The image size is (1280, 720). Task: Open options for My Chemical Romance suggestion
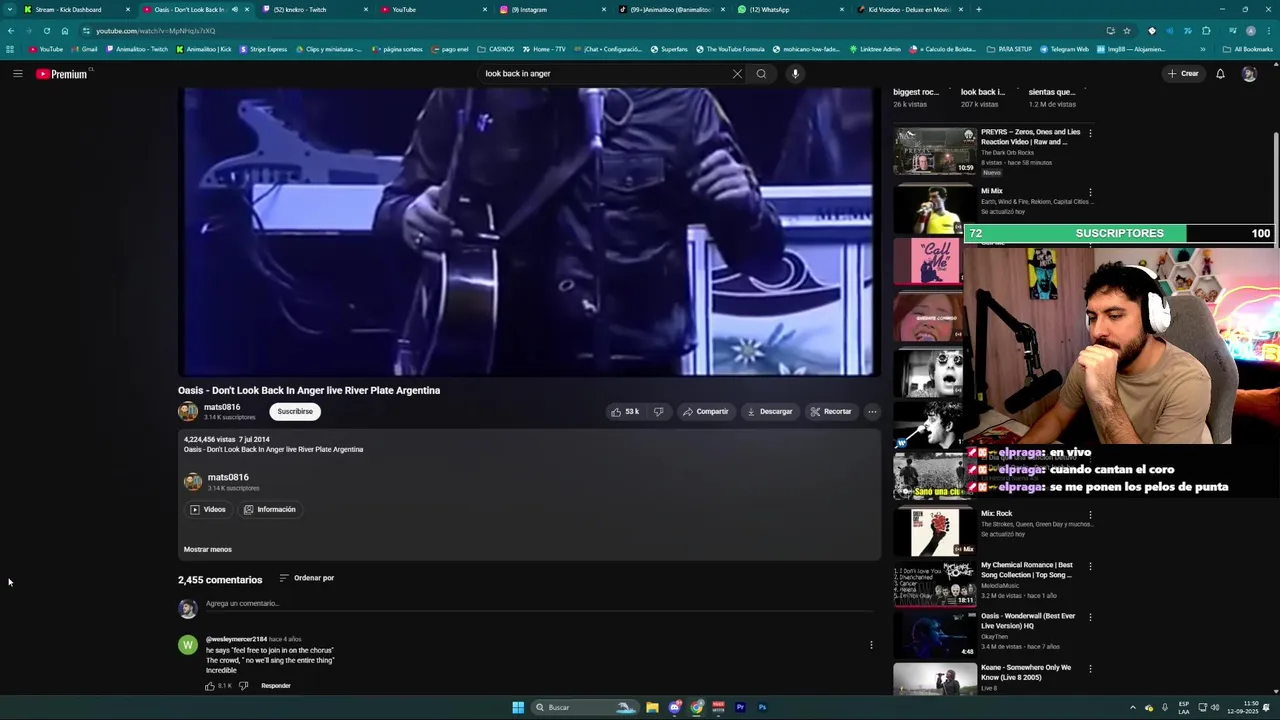pyautogui.click(x=1090, y=566)
